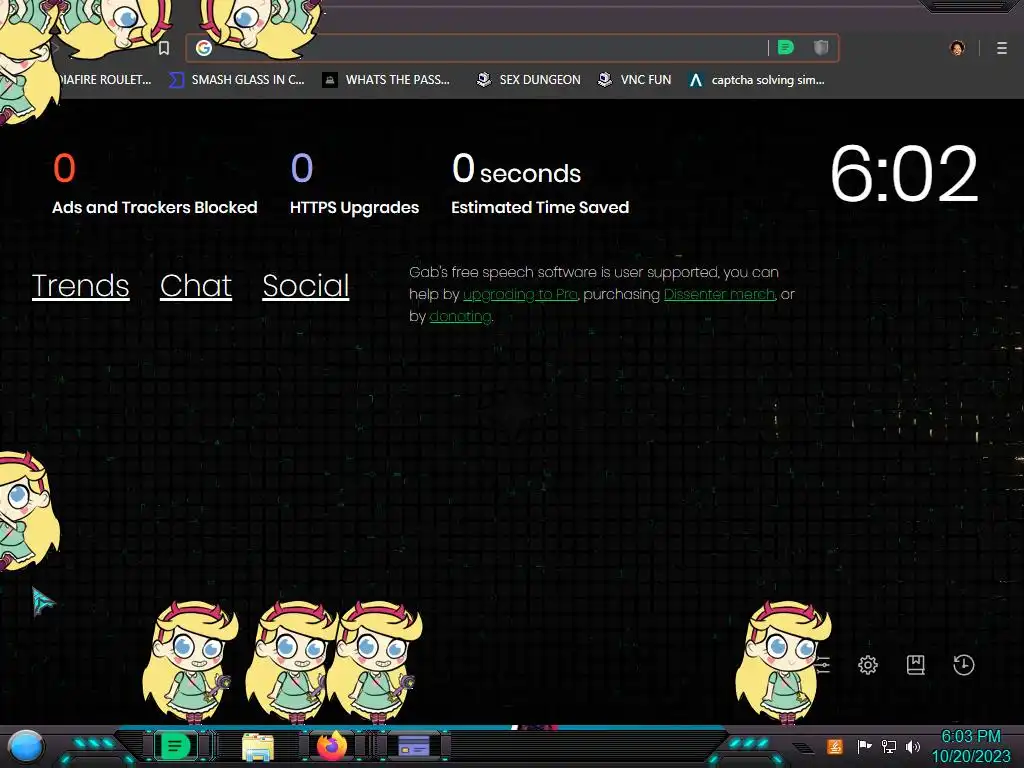Click the volume speaker tray icon
This screenshot has height=768, width=1024.
point(913,746)
